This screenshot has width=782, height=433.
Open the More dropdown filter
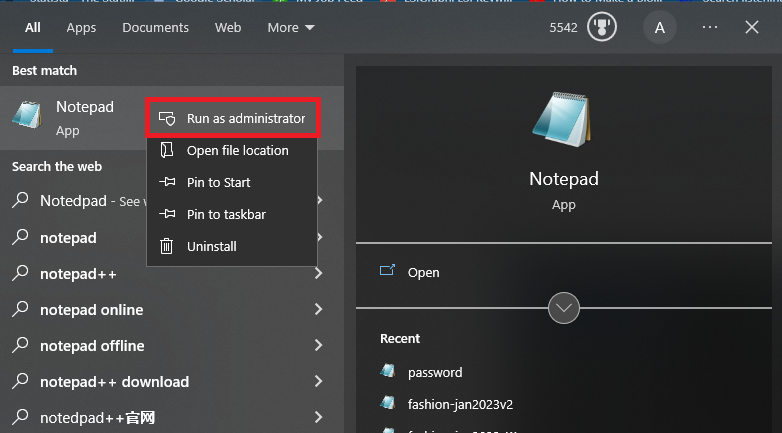click(x=291, y=27)
